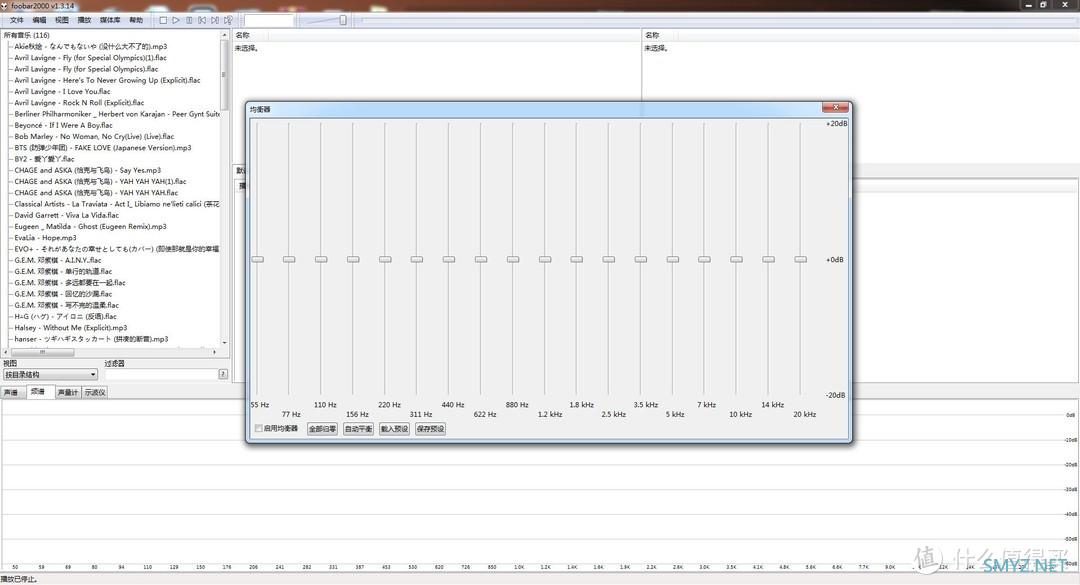The width and height of the screenshot is (1080, 585).
Task: Click the playback seek bar
Action: click(x=718, y=20)
